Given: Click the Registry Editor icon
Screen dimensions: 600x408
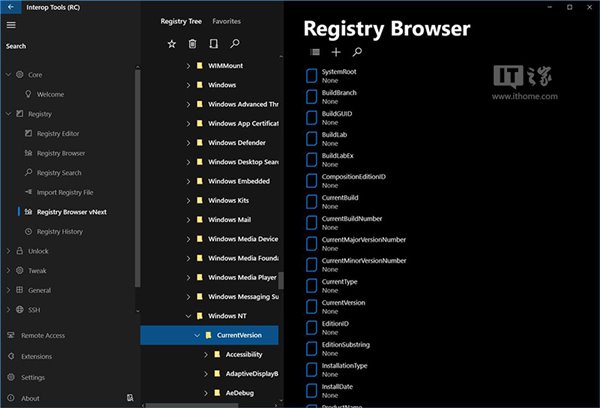Looking at the screenshot, I should (x=28, y=133).
